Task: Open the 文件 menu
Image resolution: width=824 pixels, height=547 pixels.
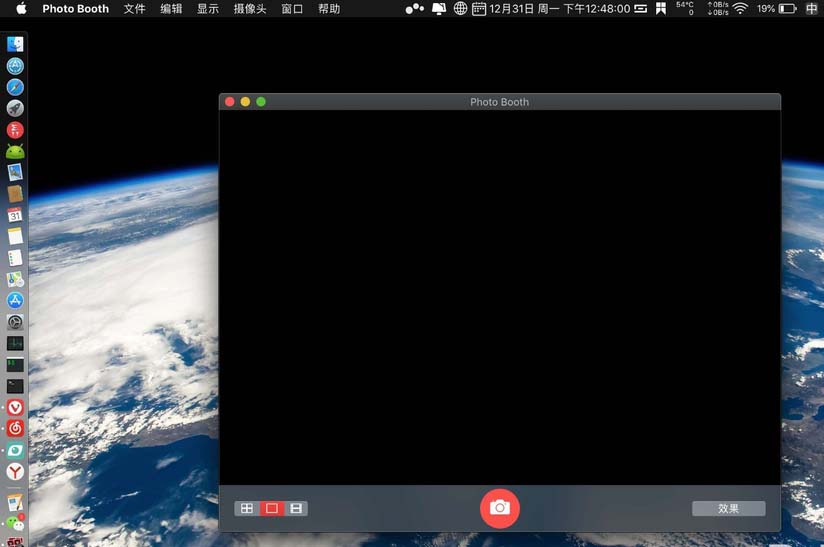Action: pyautogui.click(x=134, y=9)
